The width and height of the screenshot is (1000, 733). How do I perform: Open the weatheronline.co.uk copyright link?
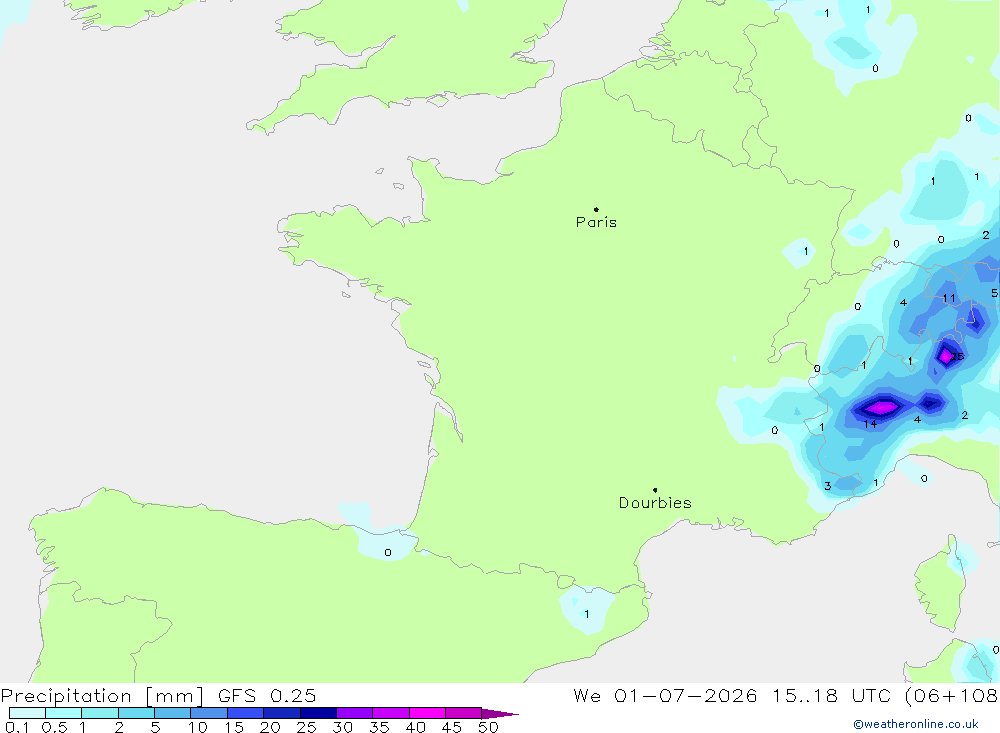(916, 724)
